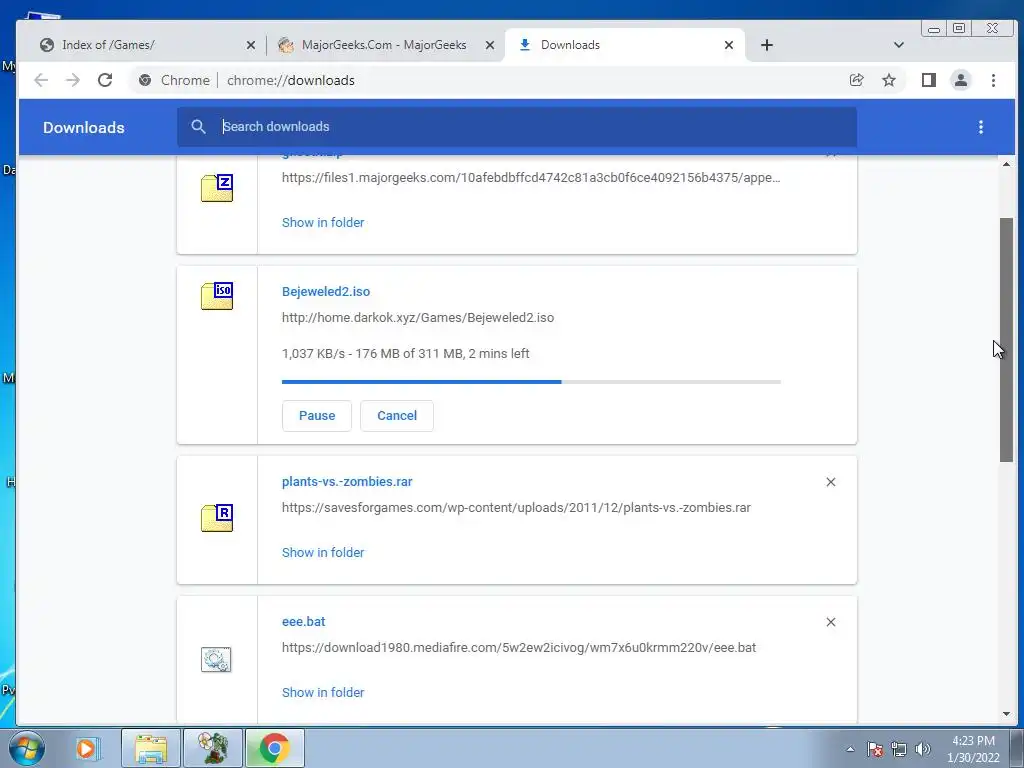Click the savesforgames.com source URL

[517, 508]
